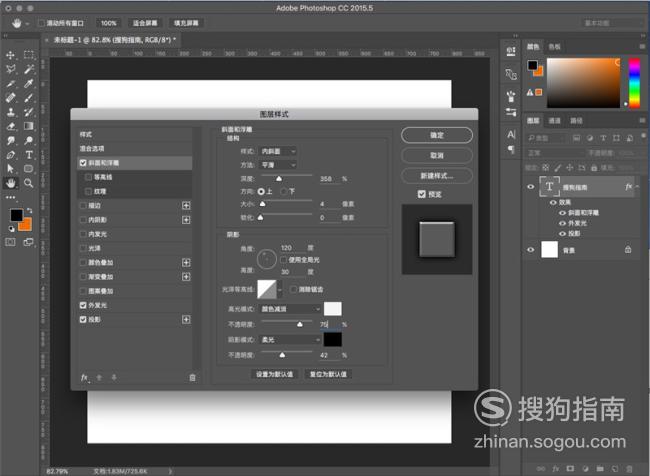Viewport: 650px width, 476px height.
Task: Click the trash icon in Layer Style dialog
Action: 192,377
